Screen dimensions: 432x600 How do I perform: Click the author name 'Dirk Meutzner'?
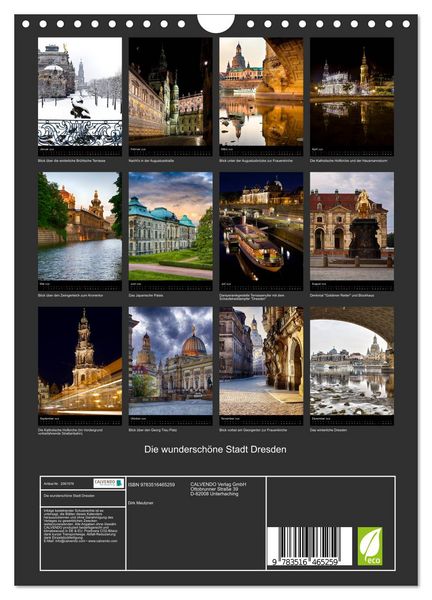141,503
